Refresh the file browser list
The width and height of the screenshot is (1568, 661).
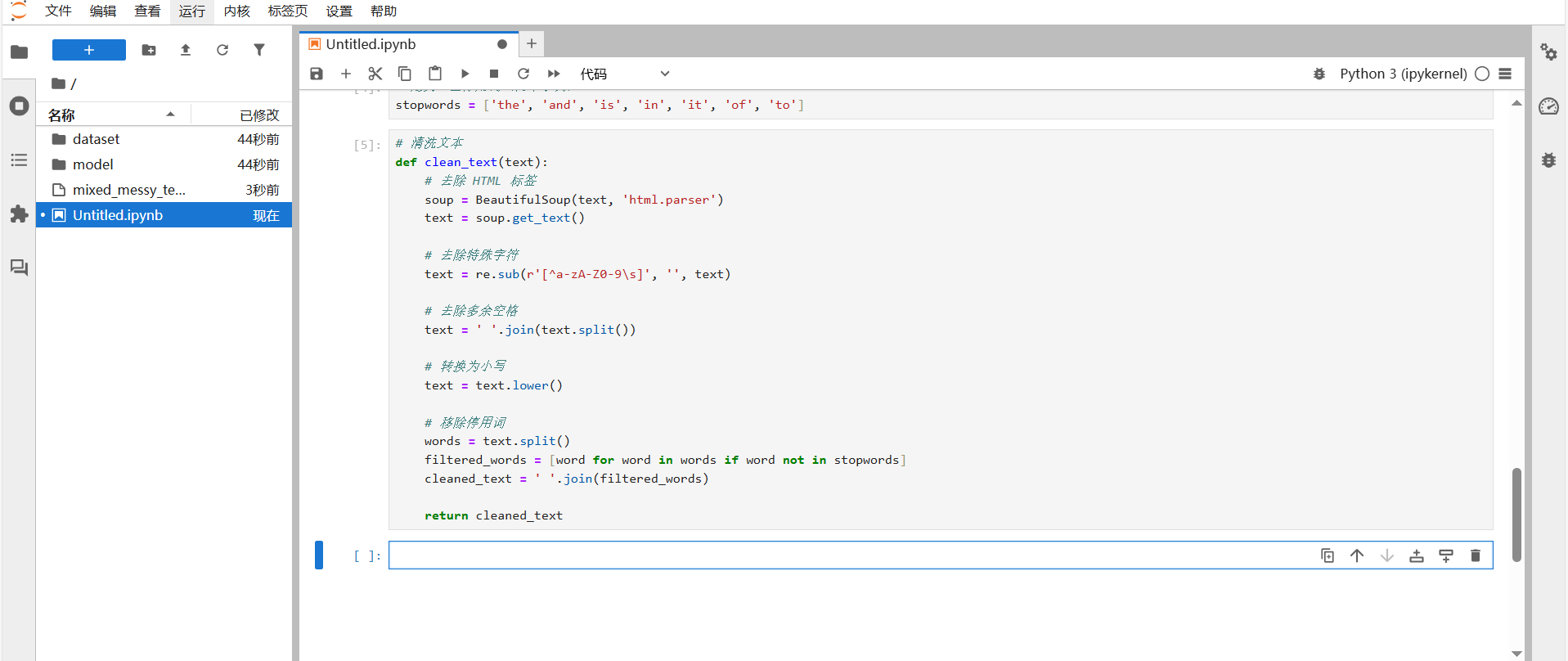coord(222,50)
